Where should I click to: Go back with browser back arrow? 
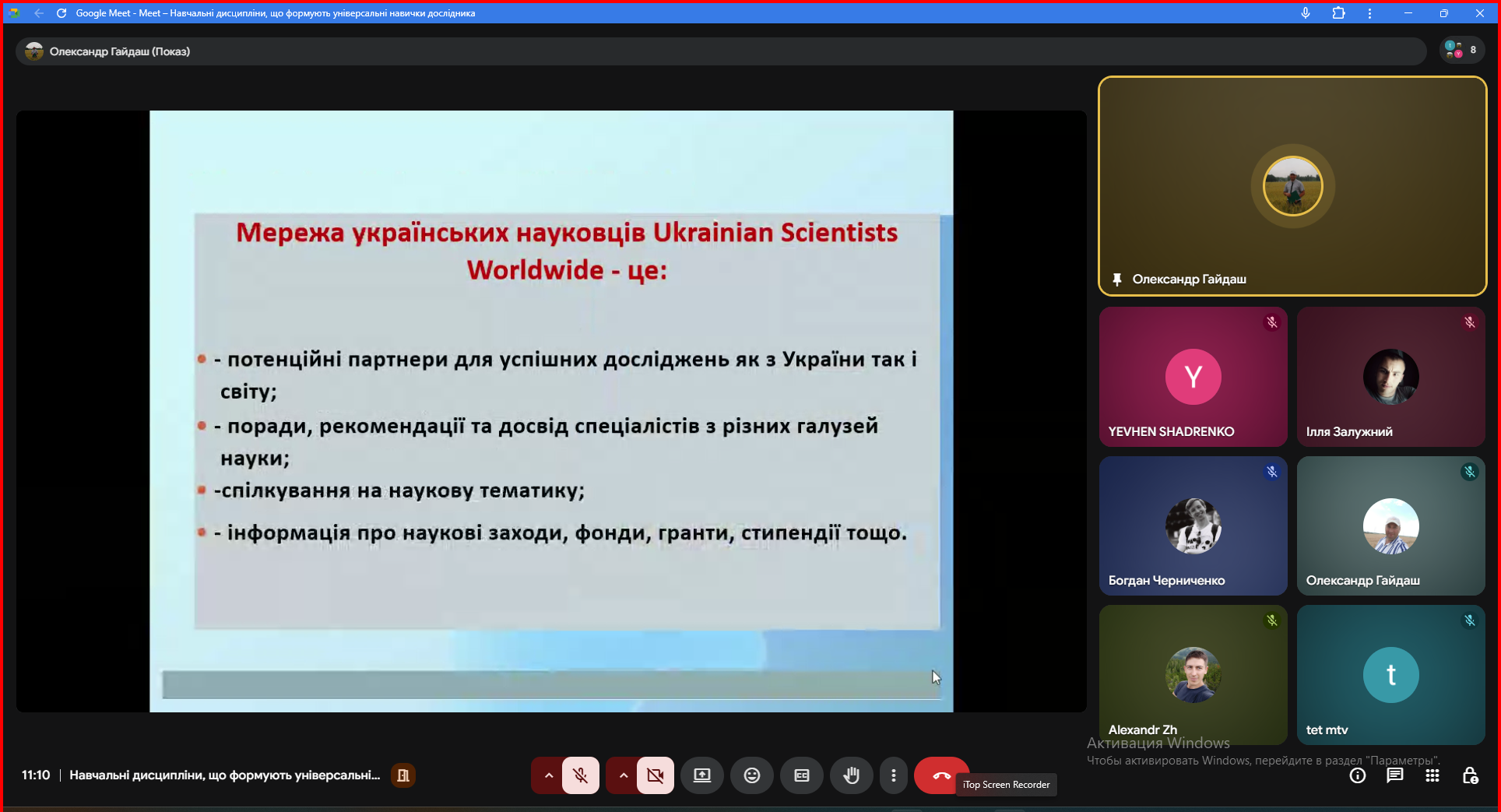39,13
